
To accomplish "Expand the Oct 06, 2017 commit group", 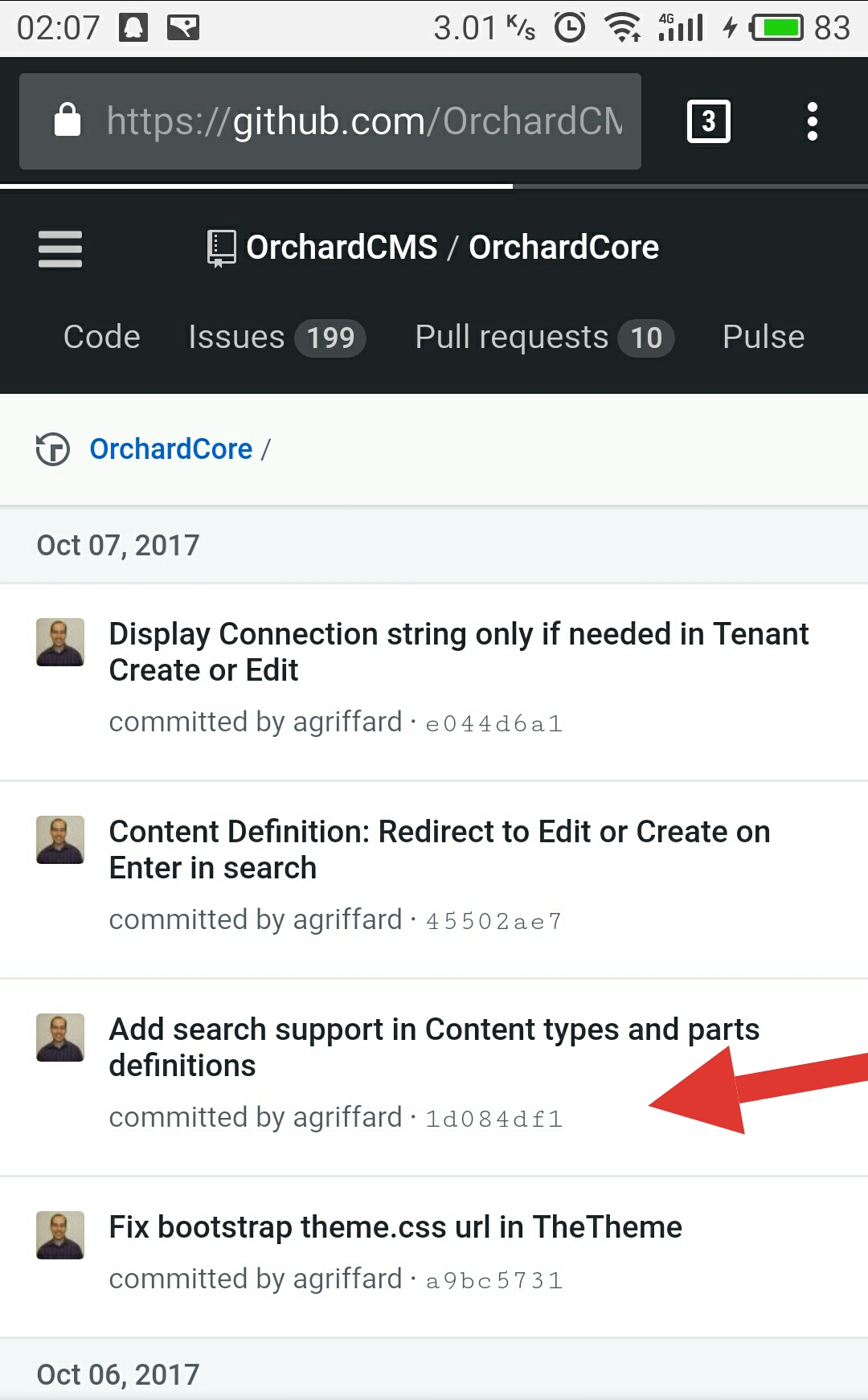I will [x=117, y=1374].
